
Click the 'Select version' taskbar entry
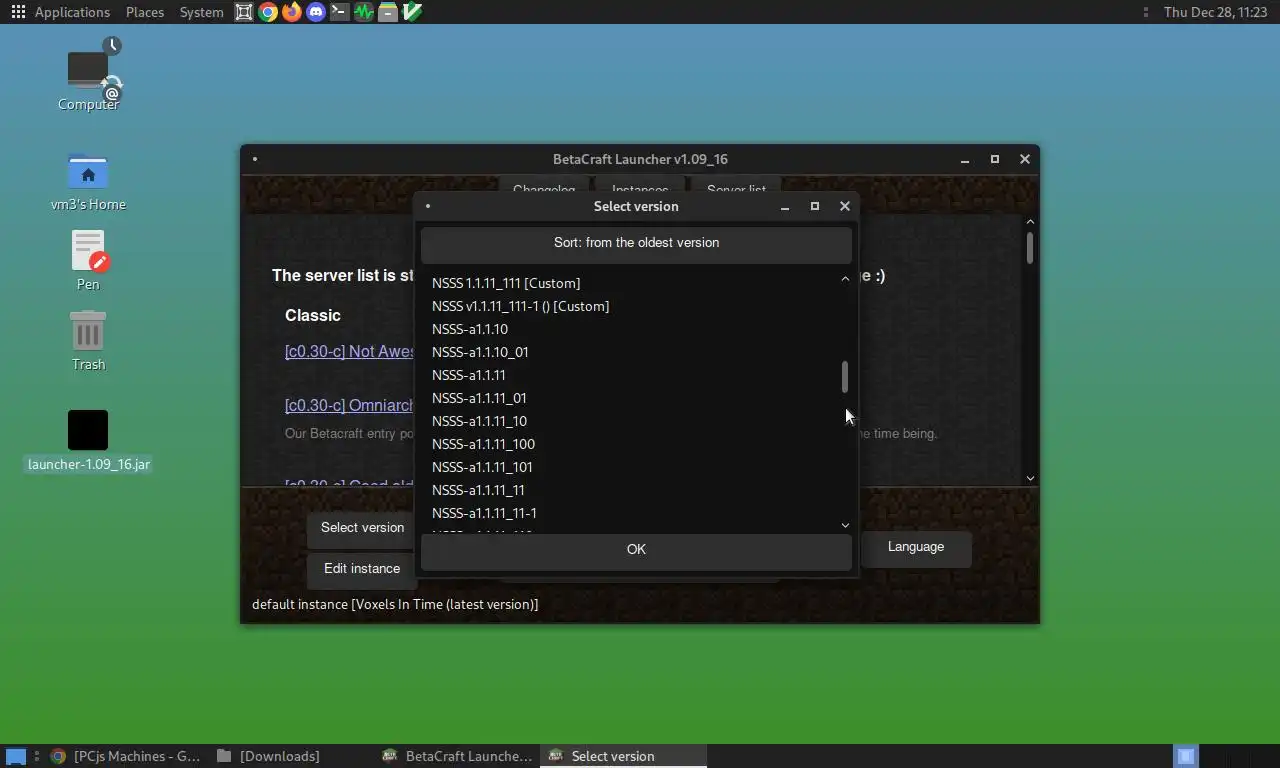point(622,756)
